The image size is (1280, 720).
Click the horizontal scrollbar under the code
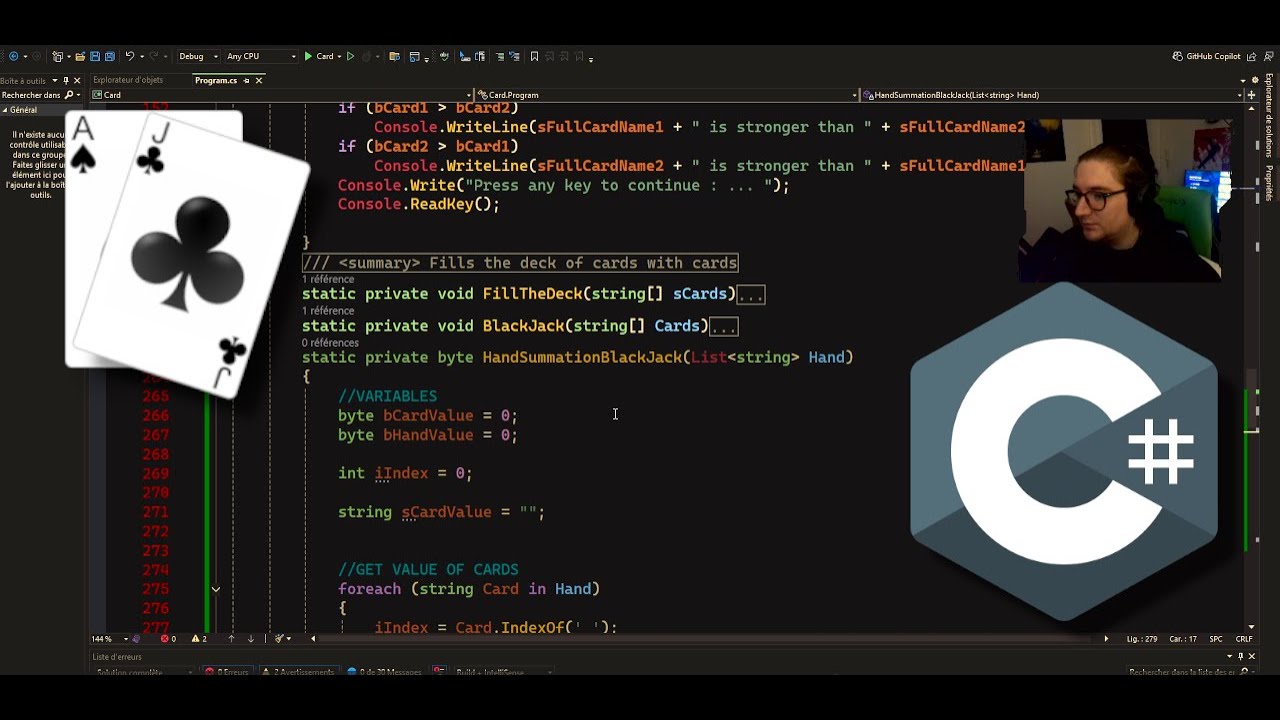point(709,639)
